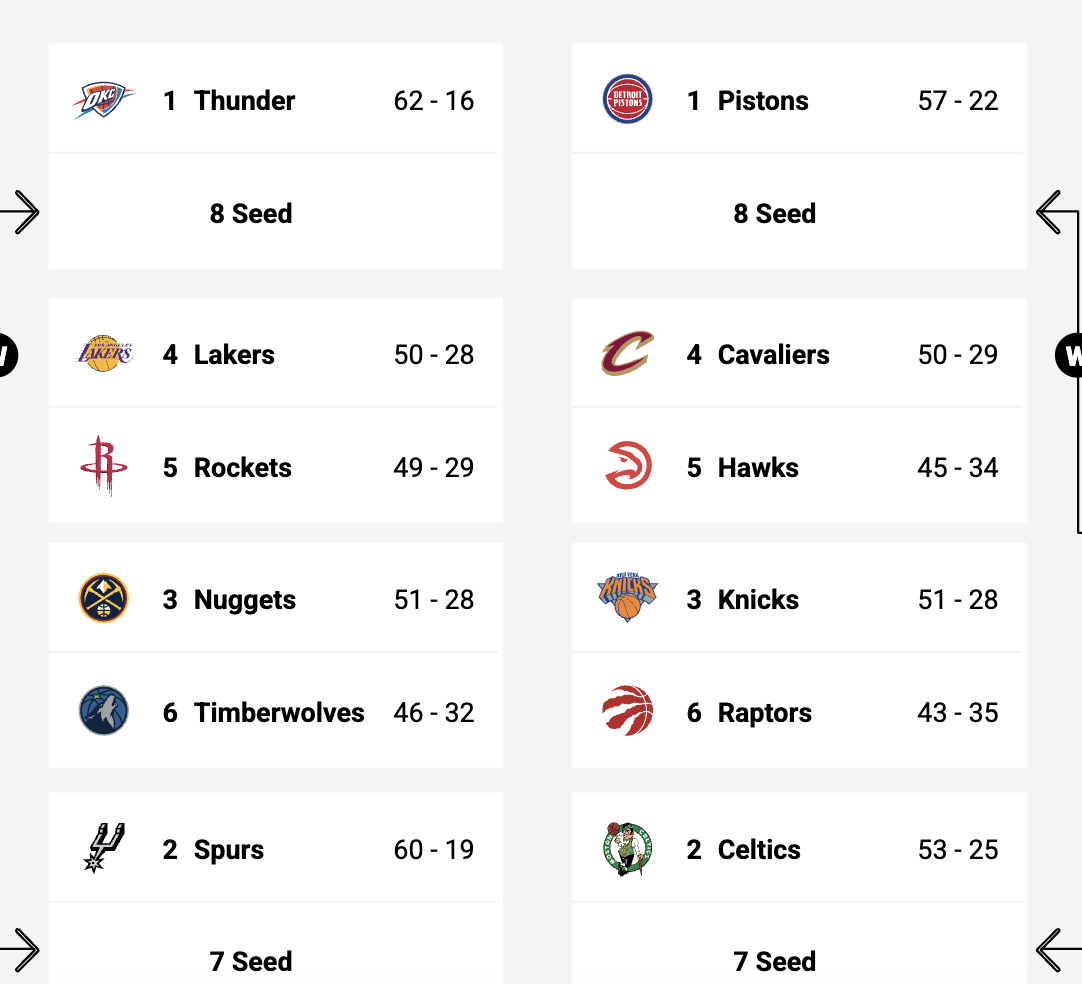This screenshot has width=1082, height=984.
Task: Click the Toronto Raptors logo
Action: tap(627, 711)
